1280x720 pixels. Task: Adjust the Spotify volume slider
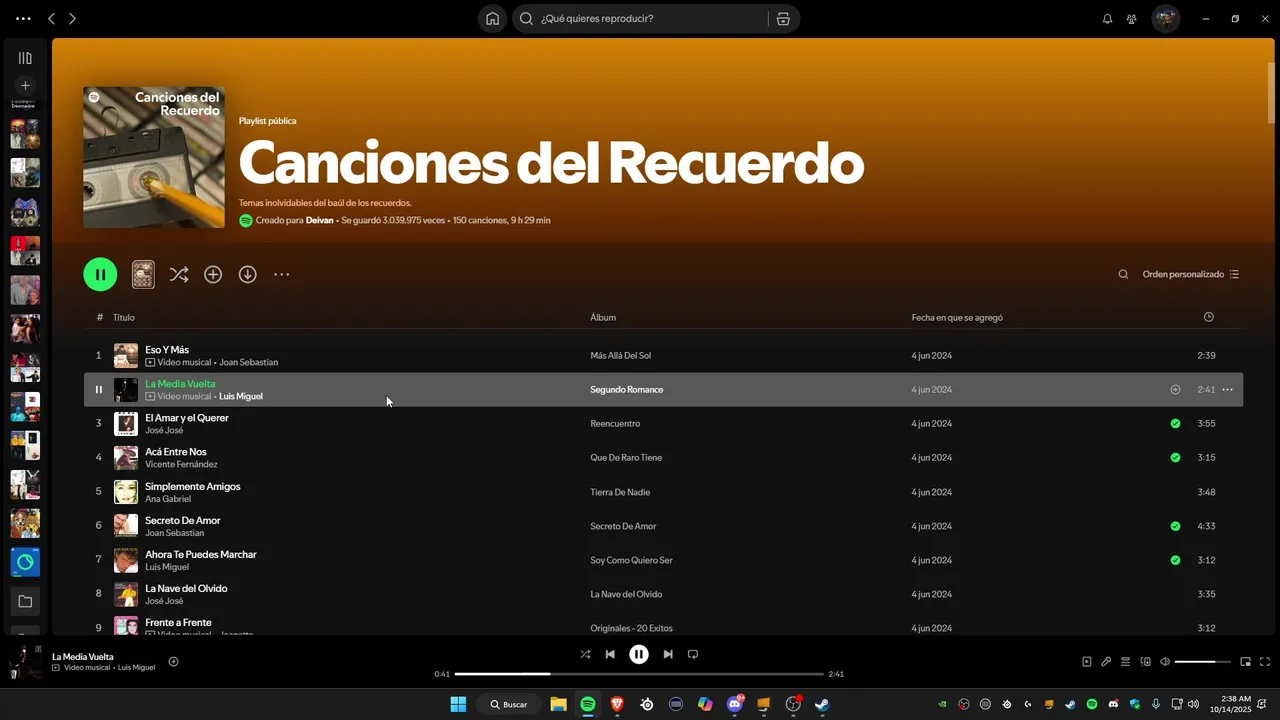pos(1202,662)
